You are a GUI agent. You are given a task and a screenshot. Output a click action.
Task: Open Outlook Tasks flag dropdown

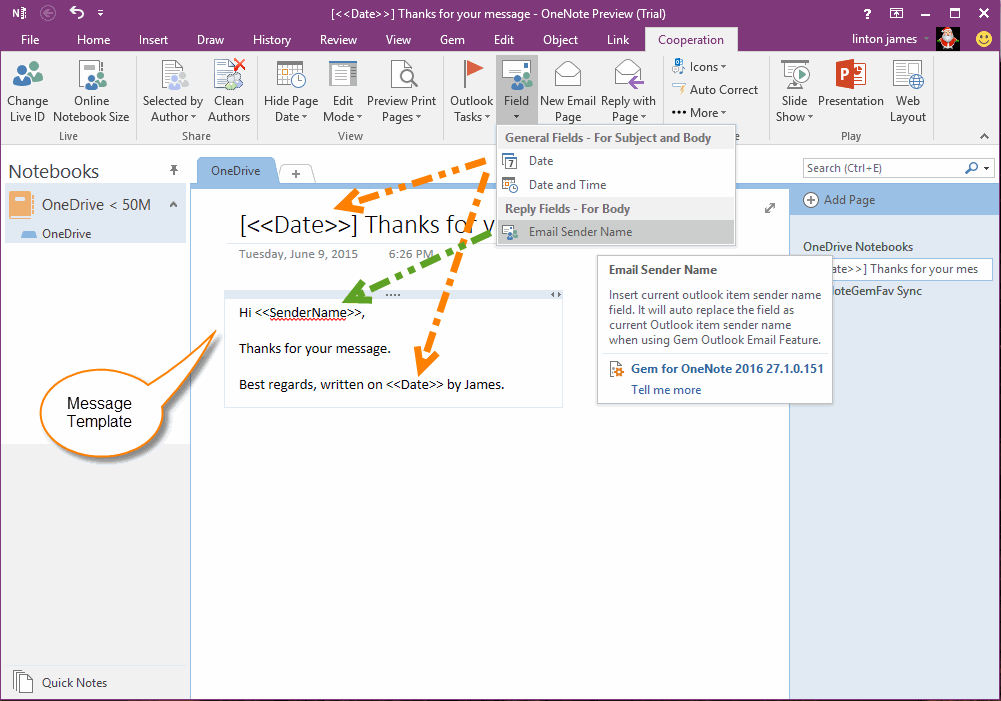(471, 91)
